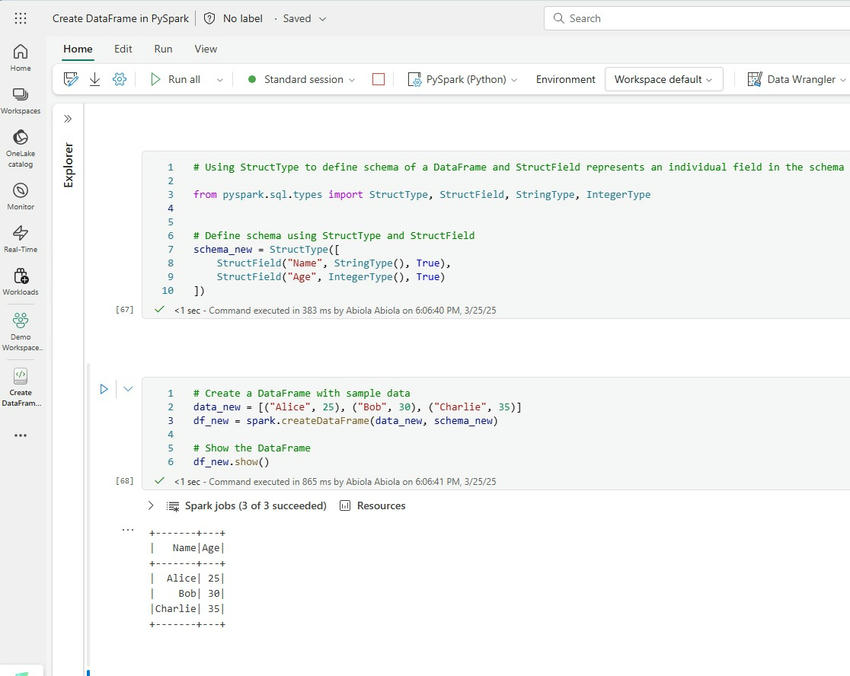Select Create DataFrame notebook in the sidebar
Viewport: 850px width, 676px height.
click(21, 387)
